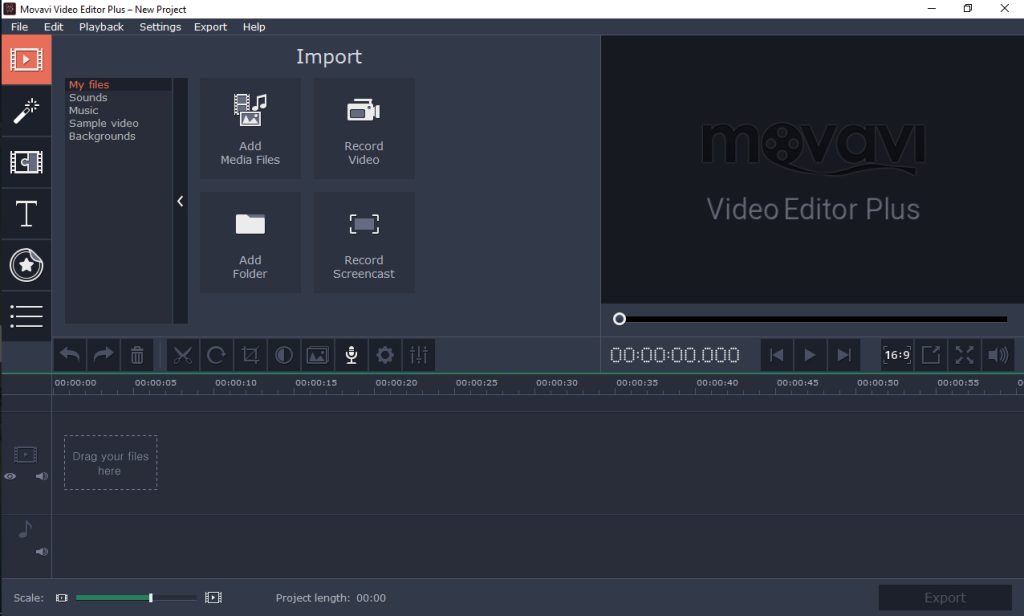Select the Record Audio microphone tool

(x=351, y=355)
